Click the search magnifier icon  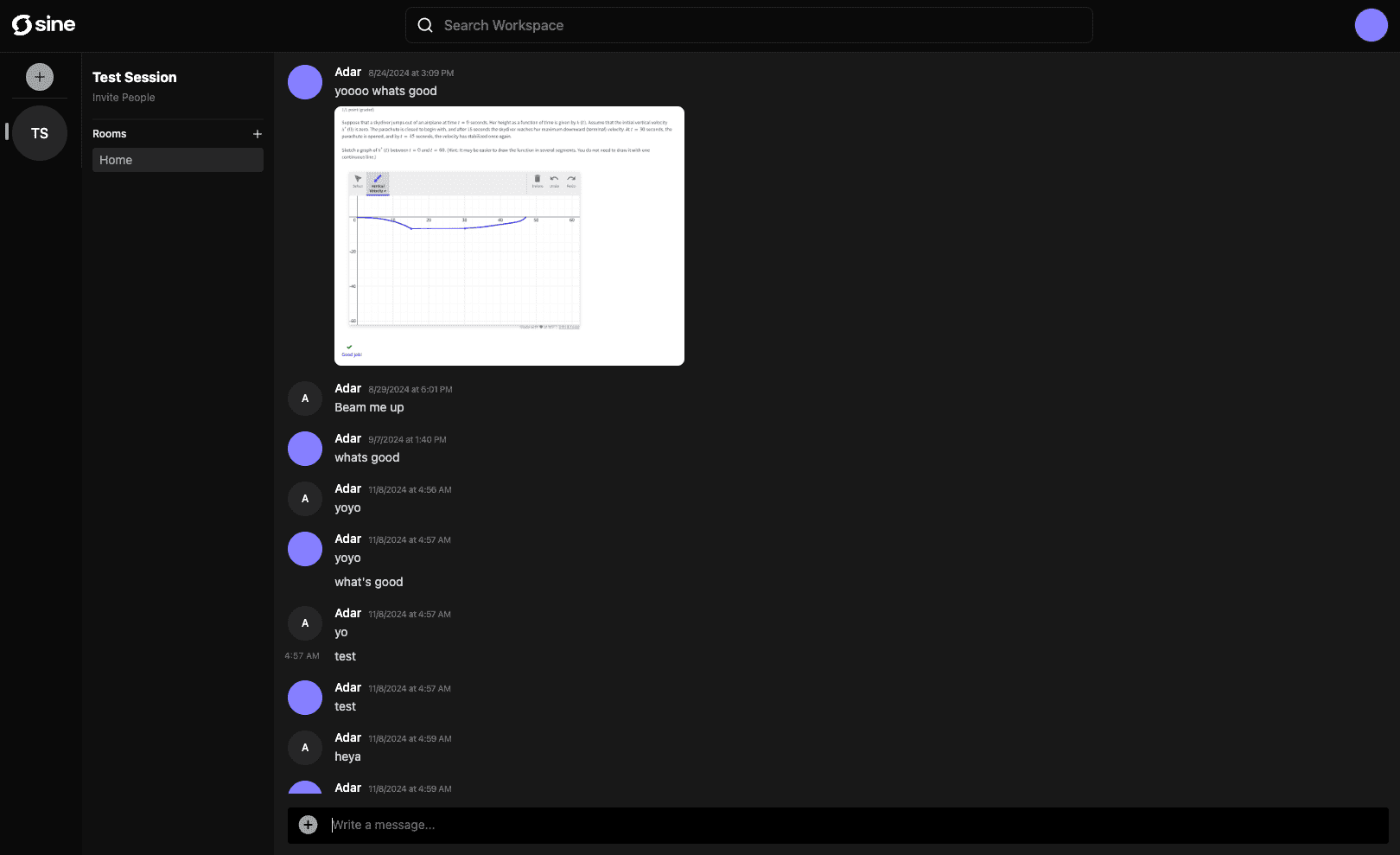coord(425,25)
